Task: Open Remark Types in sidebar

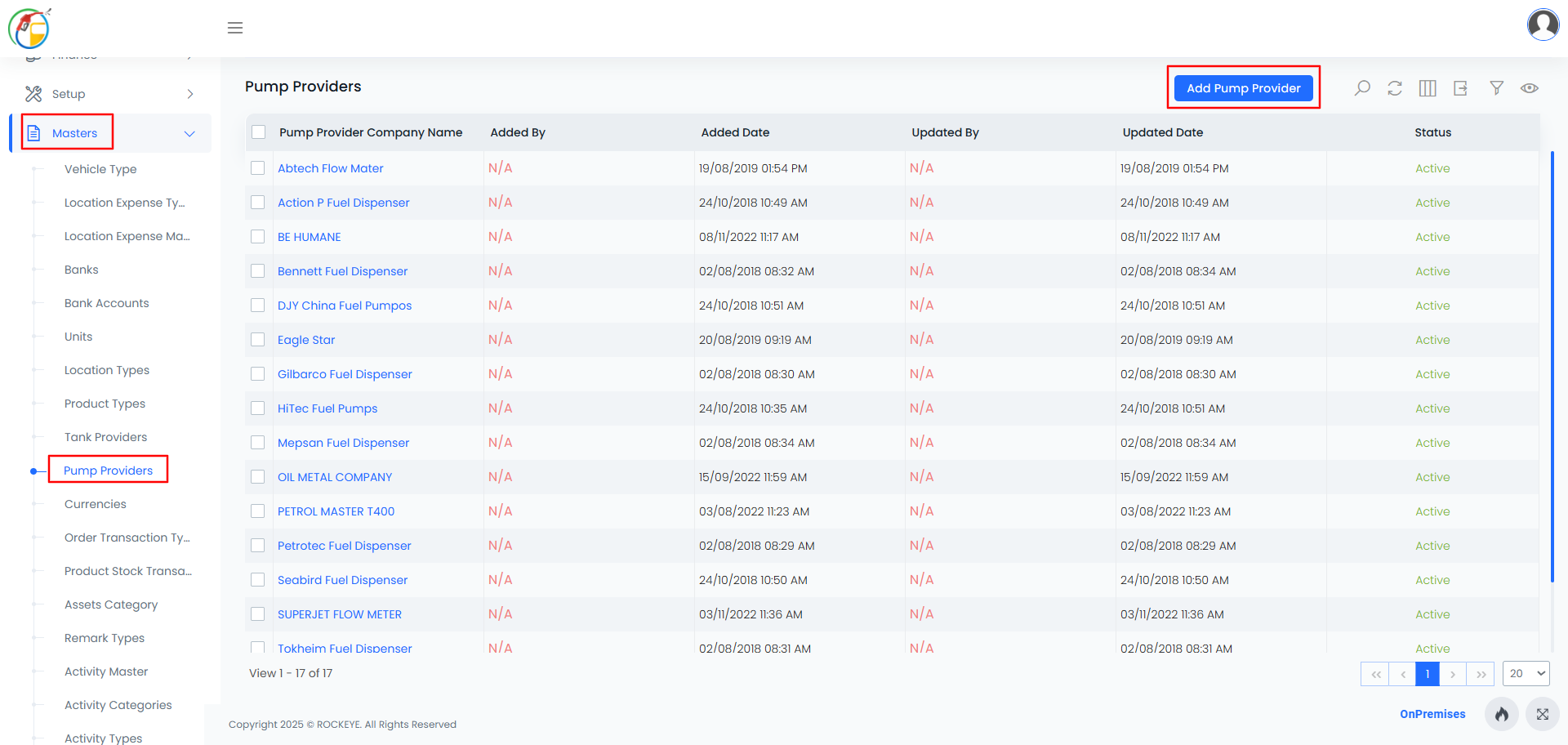Action: click(x=105, y=638)
